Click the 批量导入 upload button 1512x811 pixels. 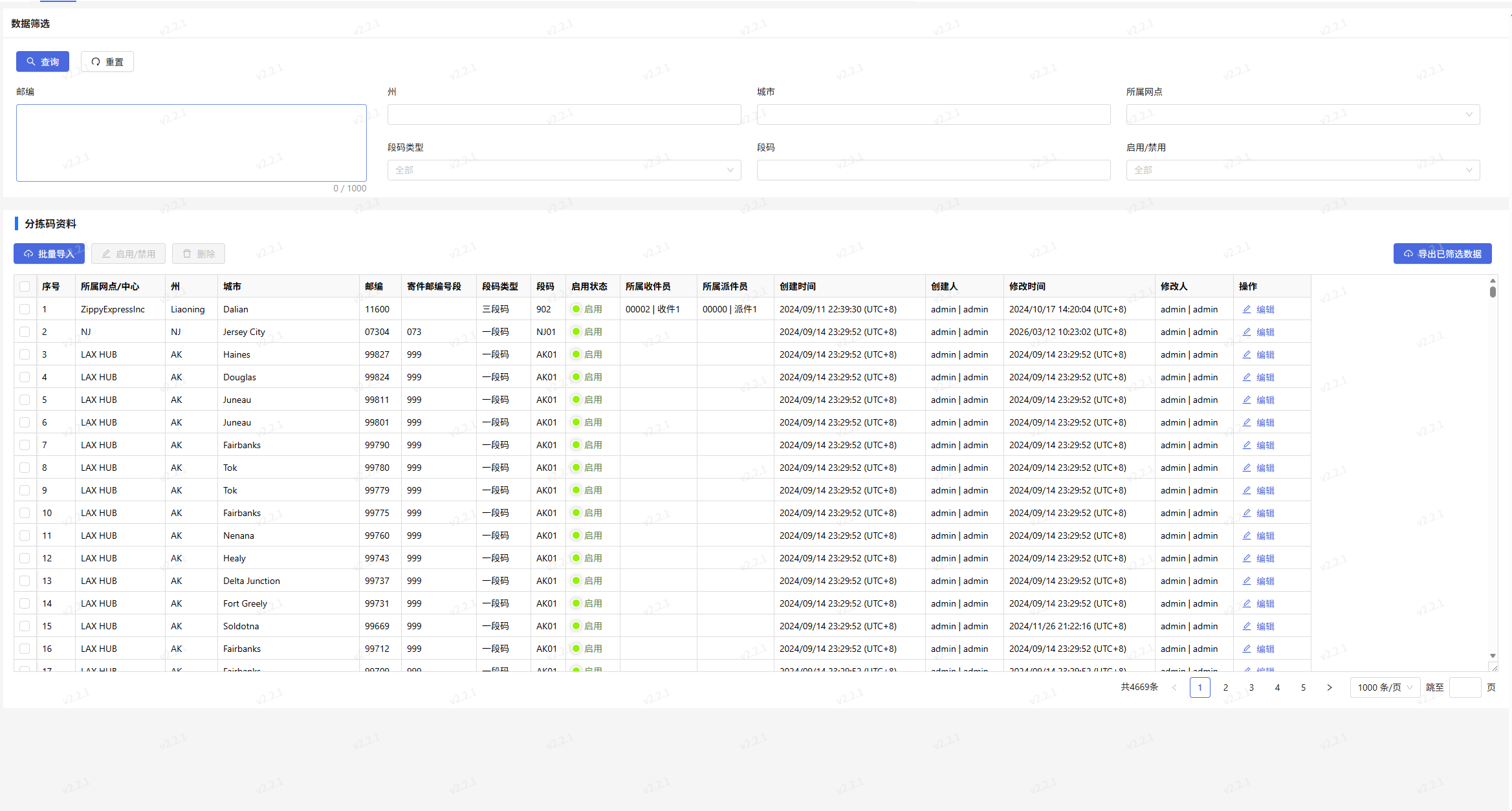tap(49, 254)
